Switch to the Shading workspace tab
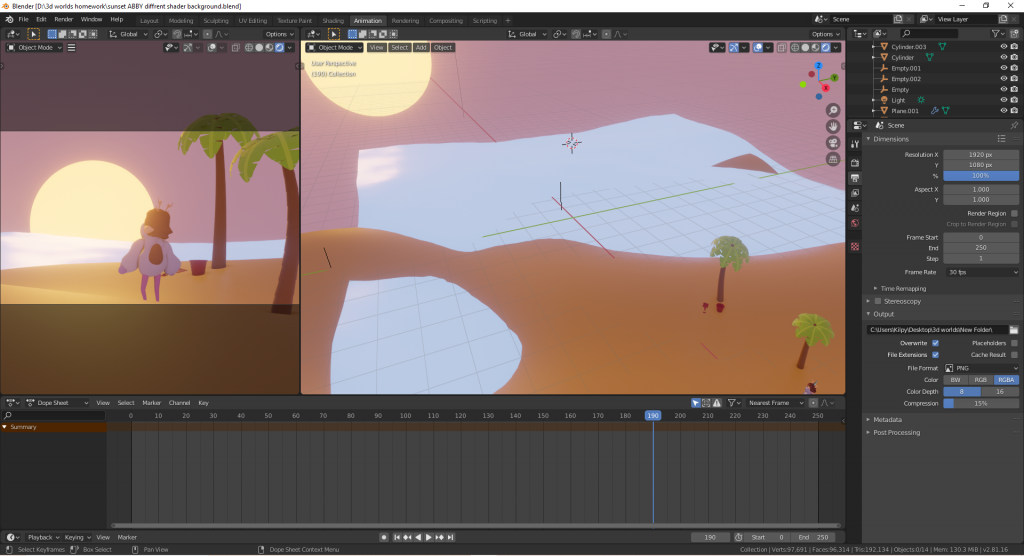Screen dimensions: 1024x556 [332, 21]
